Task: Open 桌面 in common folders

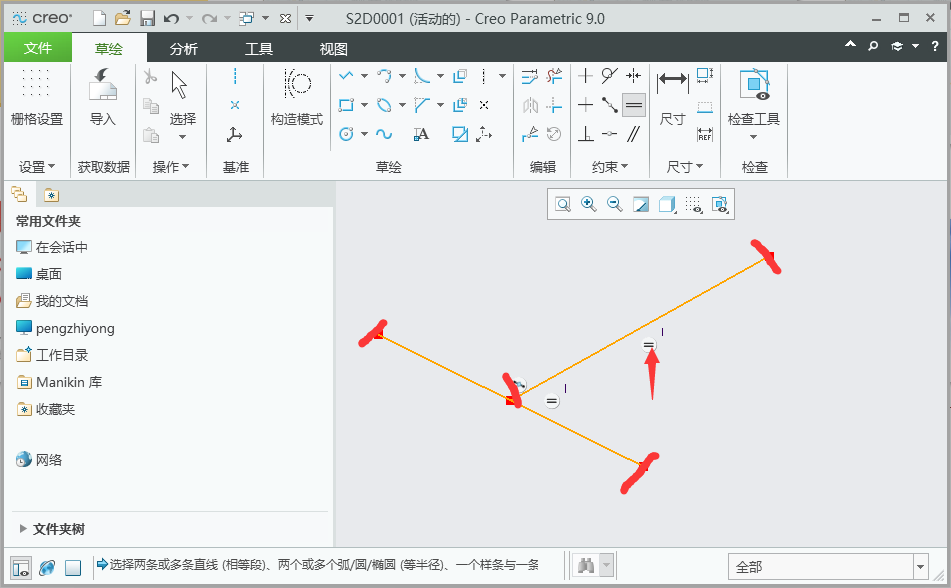Action: pyautogui.click(x=39, y=274)
